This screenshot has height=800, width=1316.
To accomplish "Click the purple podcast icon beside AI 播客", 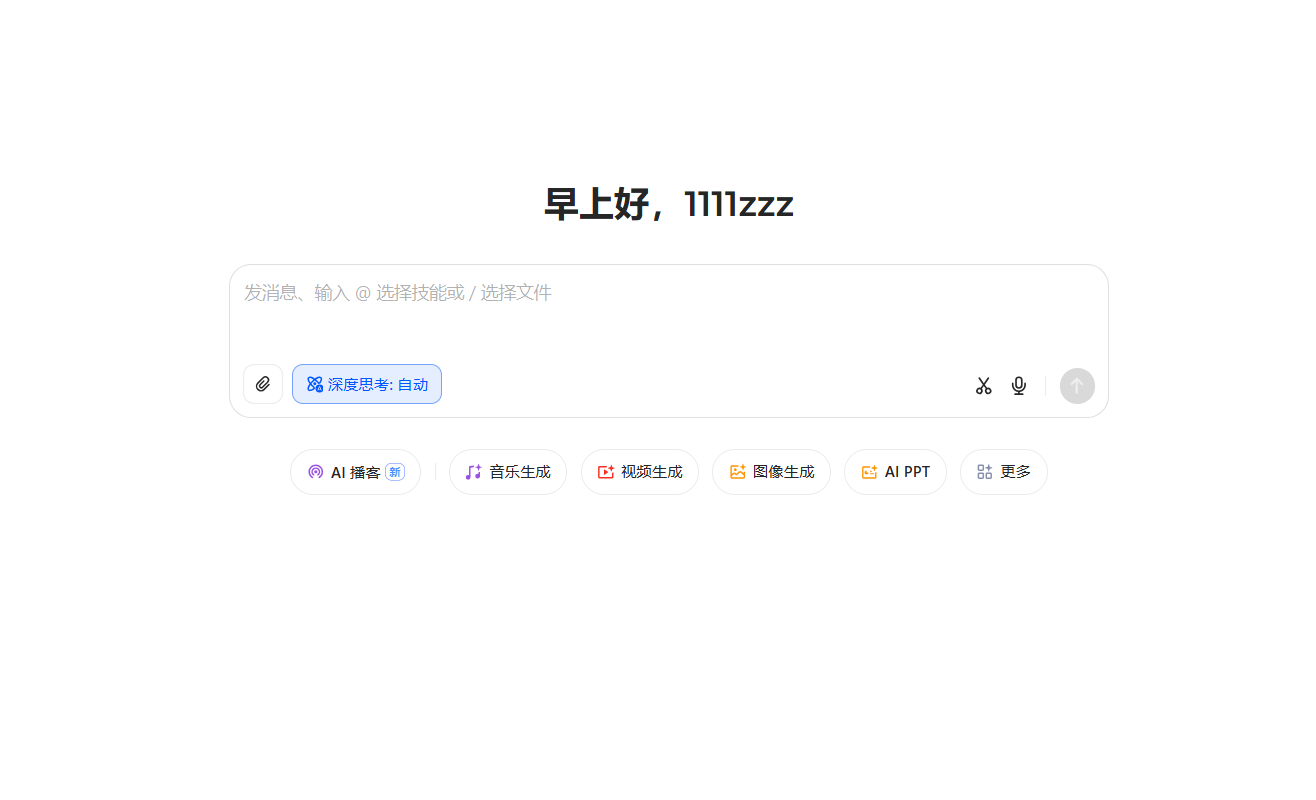I will (x=315, y=472).
